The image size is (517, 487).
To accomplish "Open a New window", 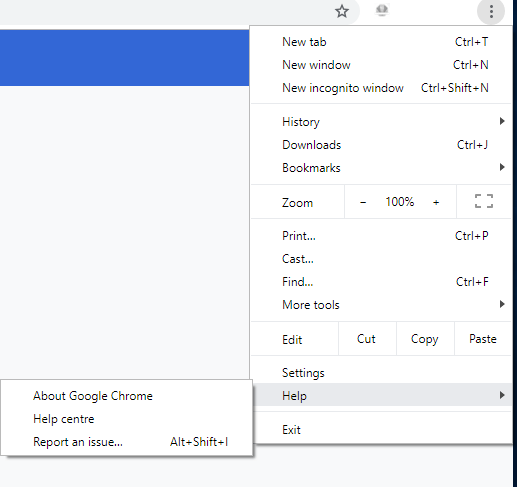I will coord(382,65).
